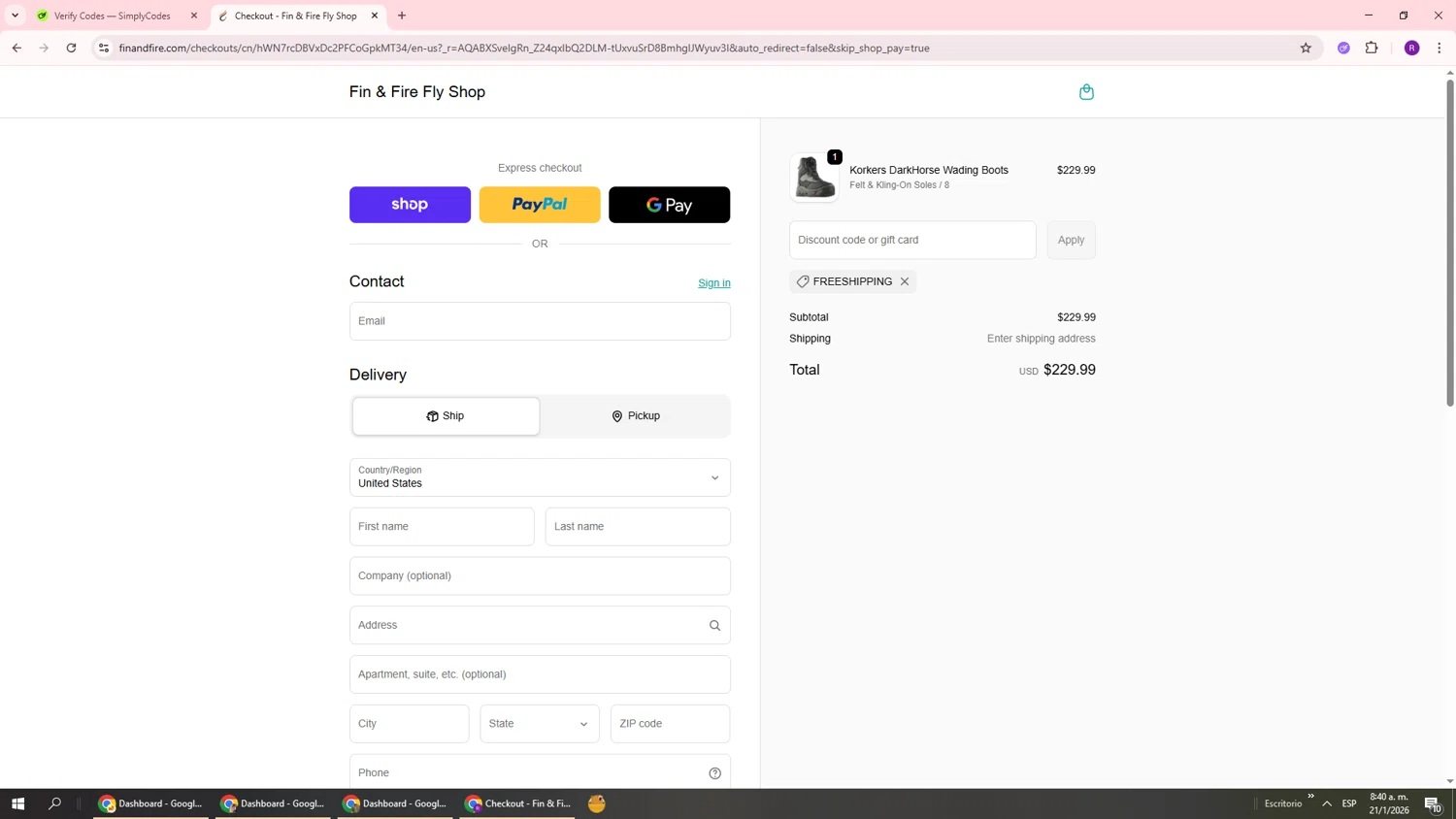Image resolution: width=1456 pixels, height=819 pixels.
Task: Focus the Company optional field
Action: coord(540,576)
